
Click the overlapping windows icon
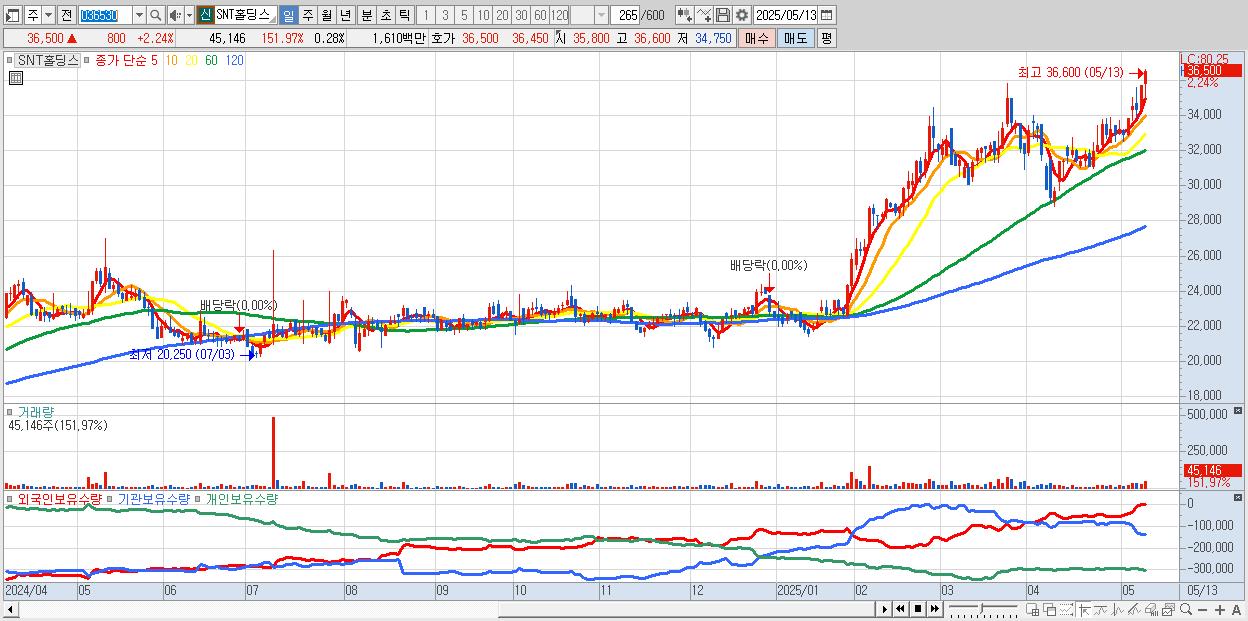click(x=1050, y=610)
